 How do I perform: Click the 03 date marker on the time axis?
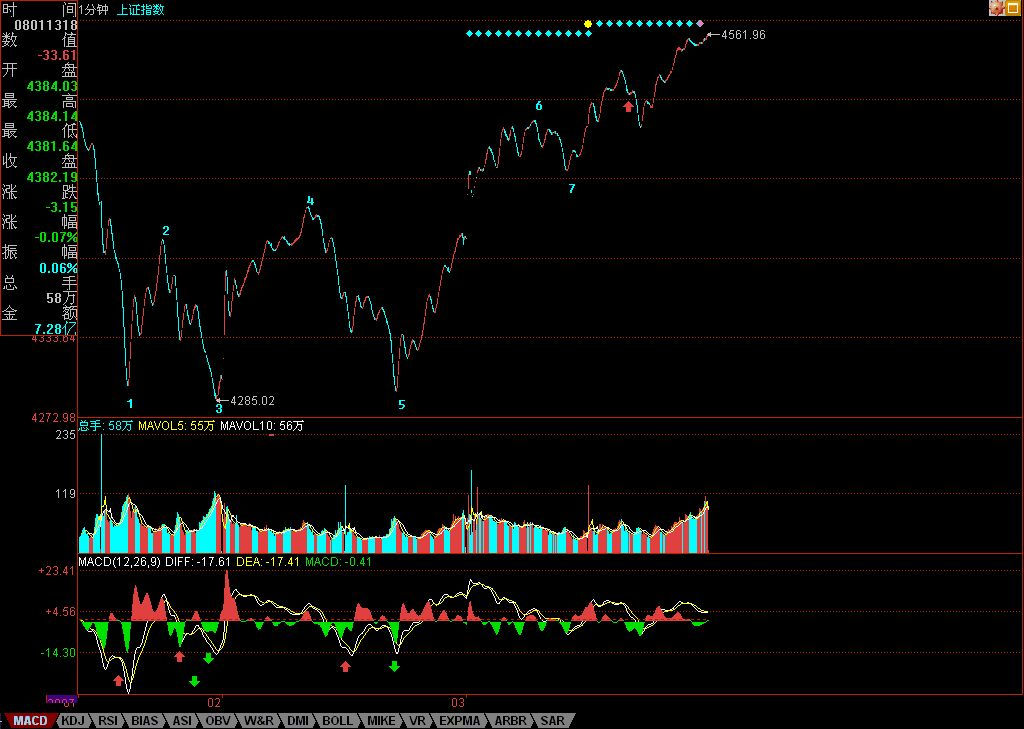pos(459,702)
